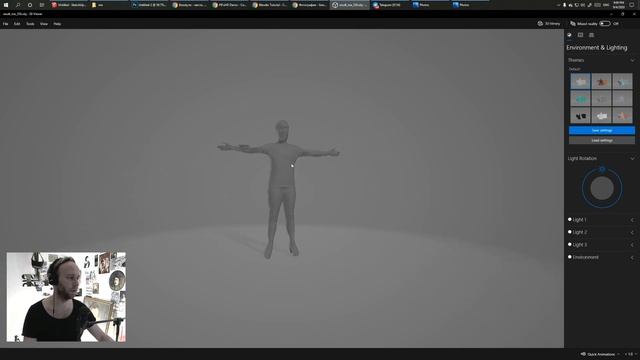The image size is (640, 360).
Task: Expand the Light 1 settings
Action: click(x=632, y=220)
